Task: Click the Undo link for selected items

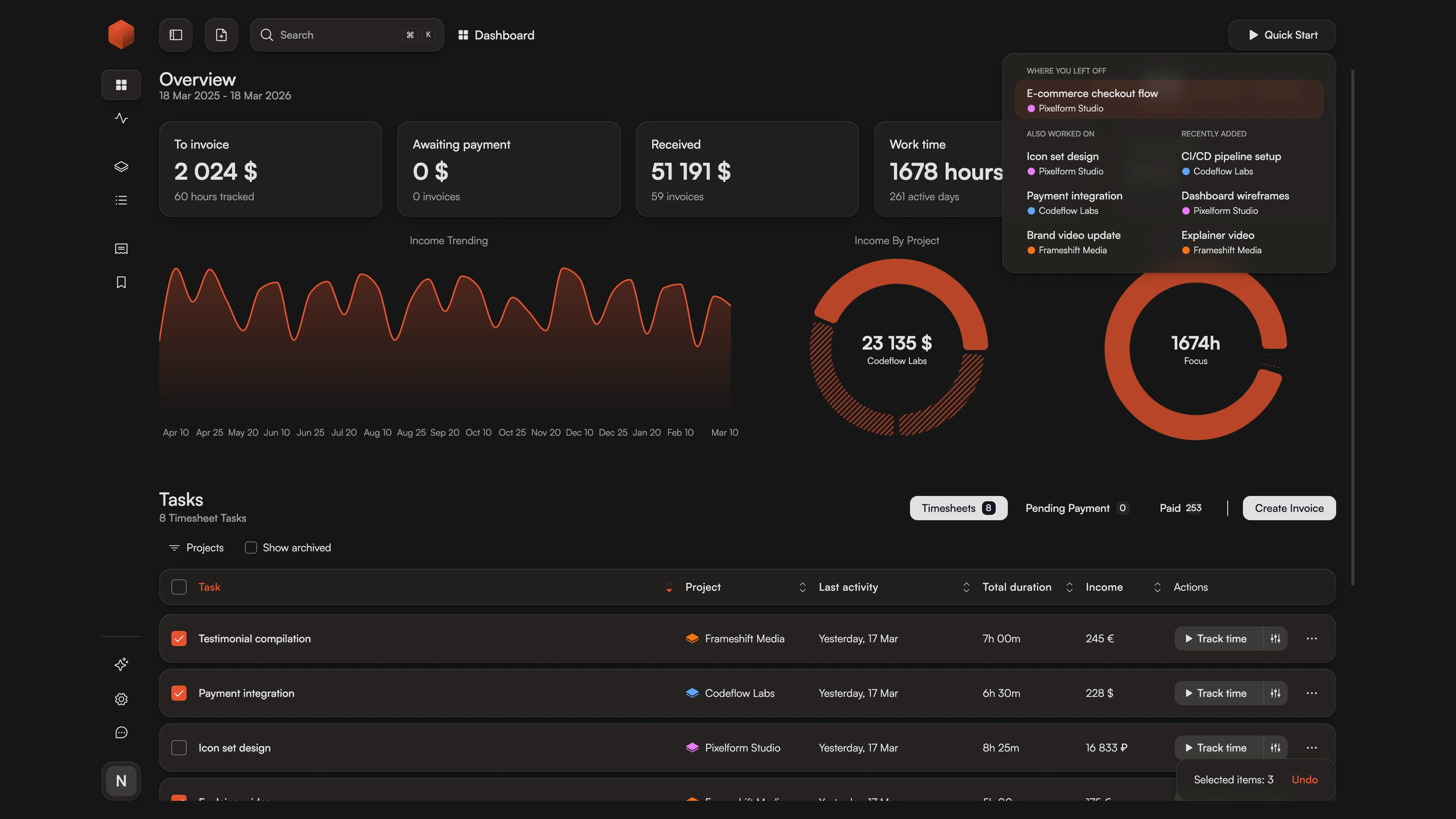Action: (1304, 780)
